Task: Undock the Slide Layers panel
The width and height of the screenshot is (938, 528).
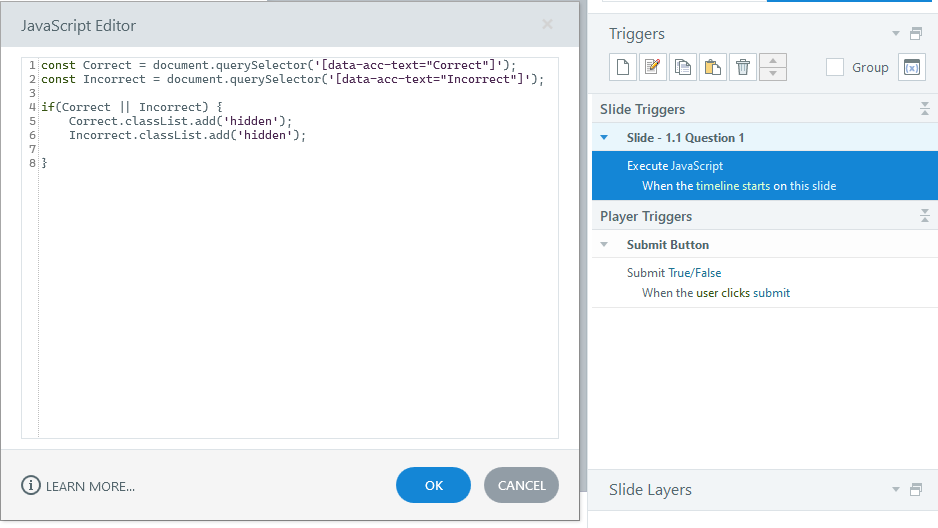Action: 916,490
